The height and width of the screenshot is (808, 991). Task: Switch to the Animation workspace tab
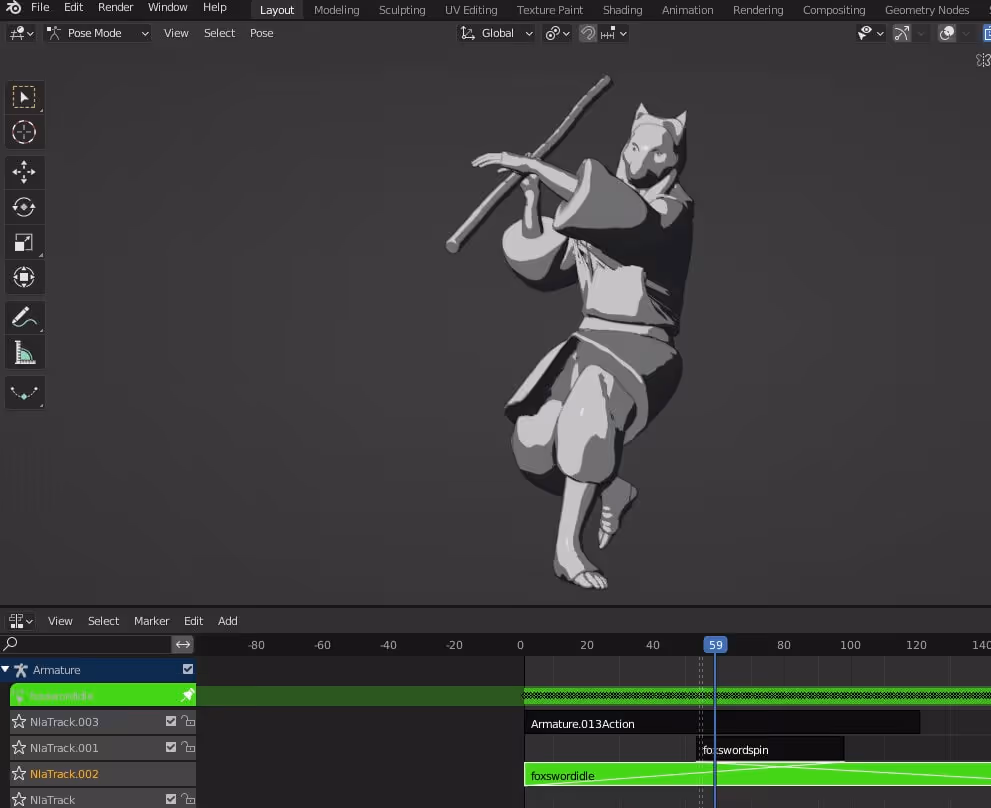687,10
